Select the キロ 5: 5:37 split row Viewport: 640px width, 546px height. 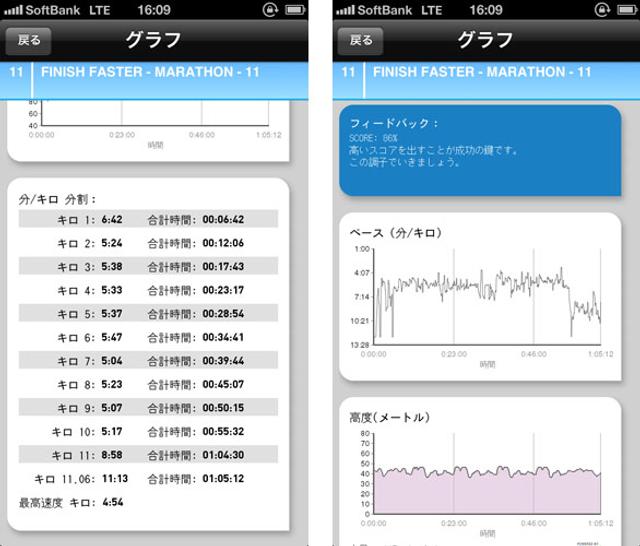click(148, 313)
